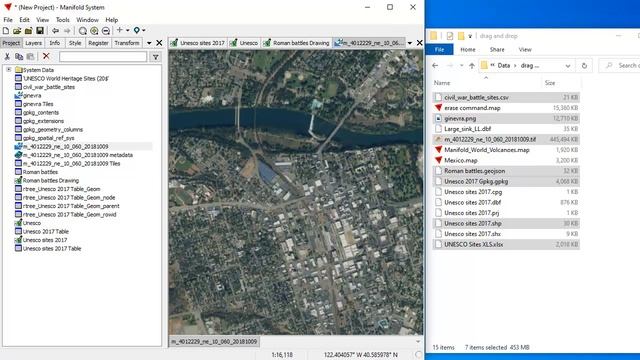This screenshot has height=360, width=640.
Task: Click the Paste icon in Project pane
Action: (x=30, y=57)
